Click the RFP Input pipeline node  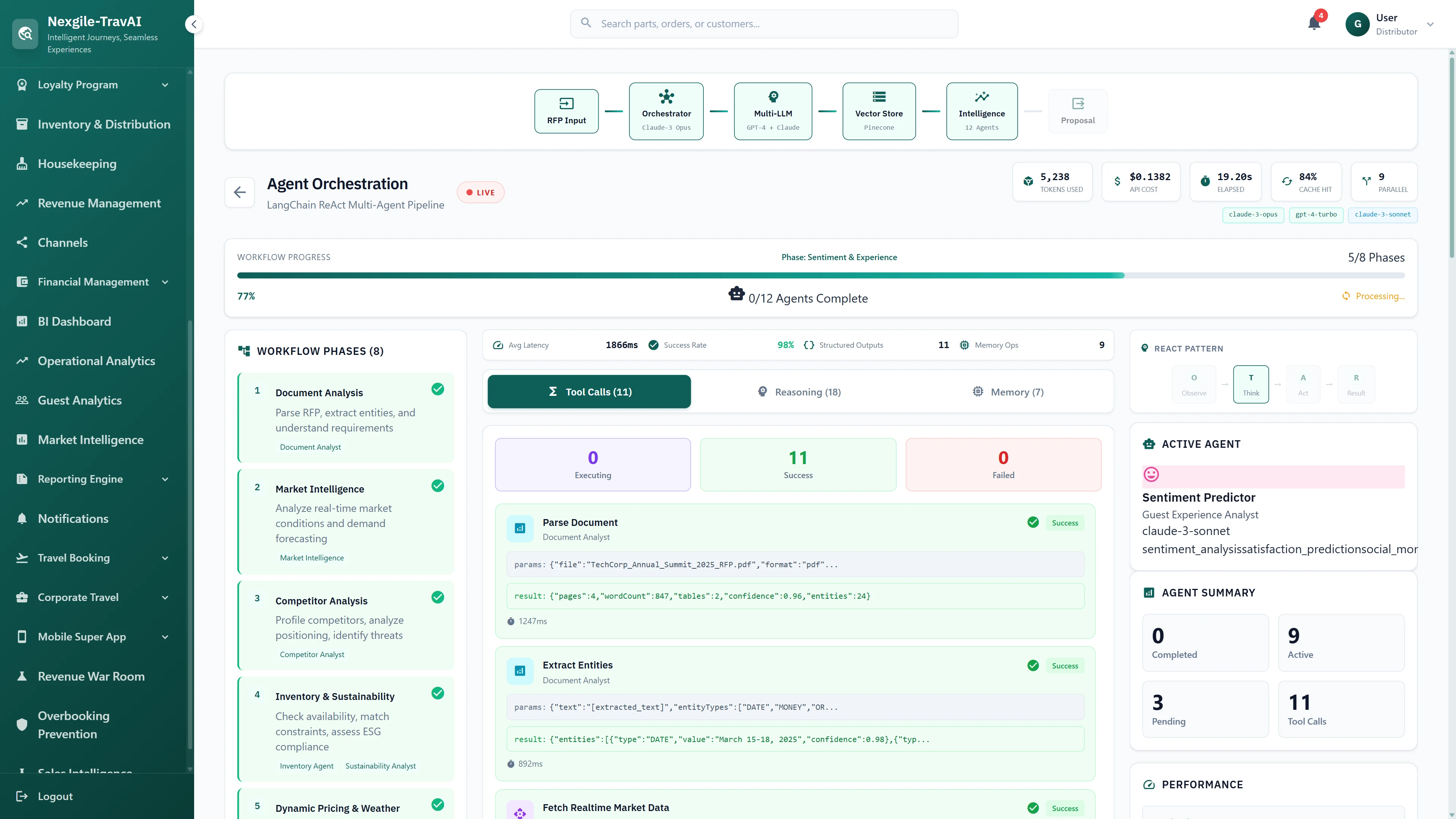coord(566,111)
